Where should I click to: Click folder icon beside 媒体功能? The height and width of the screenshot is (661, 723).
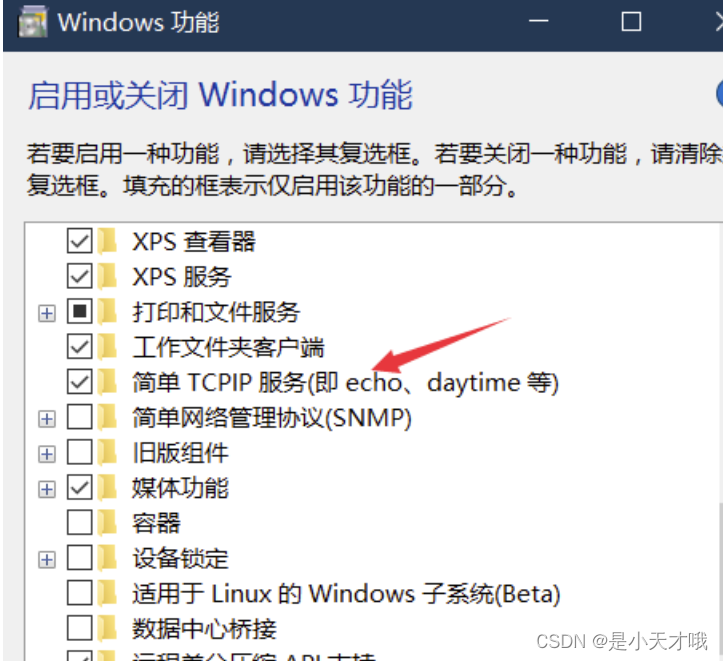pos(107,487)
